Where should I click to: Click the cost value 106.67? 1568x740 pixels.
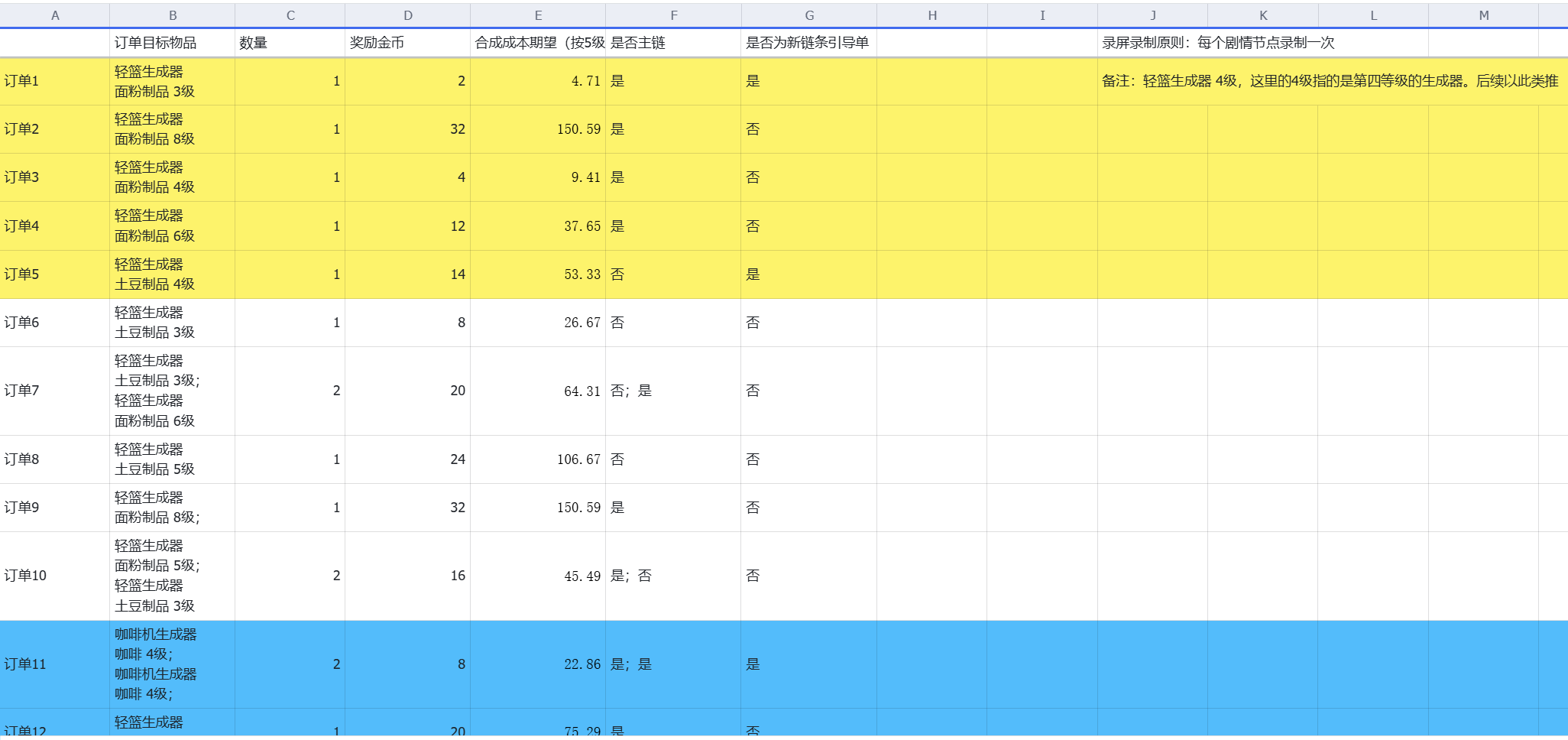pos(538,459)
